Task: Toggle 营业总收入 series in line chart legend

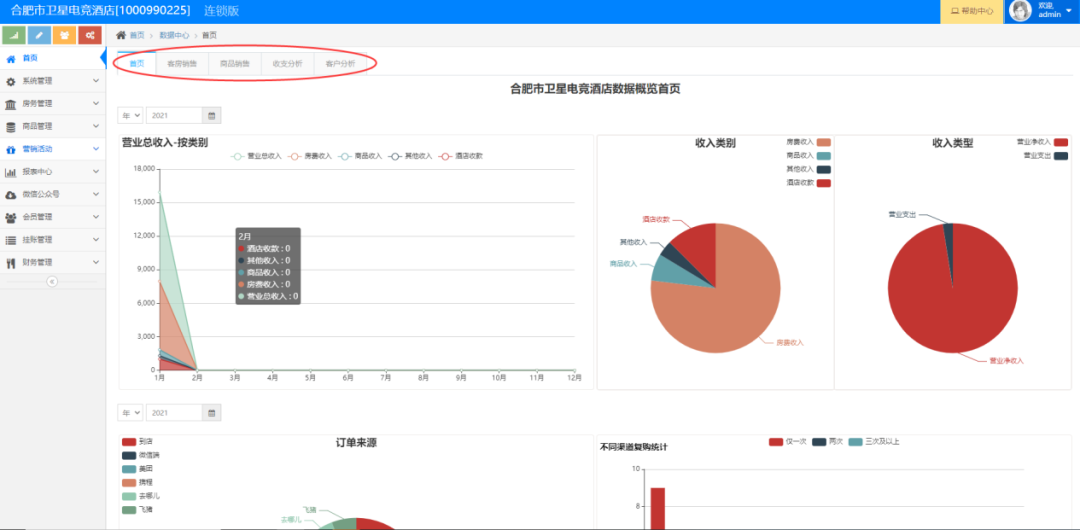Action: click(257, 156)
